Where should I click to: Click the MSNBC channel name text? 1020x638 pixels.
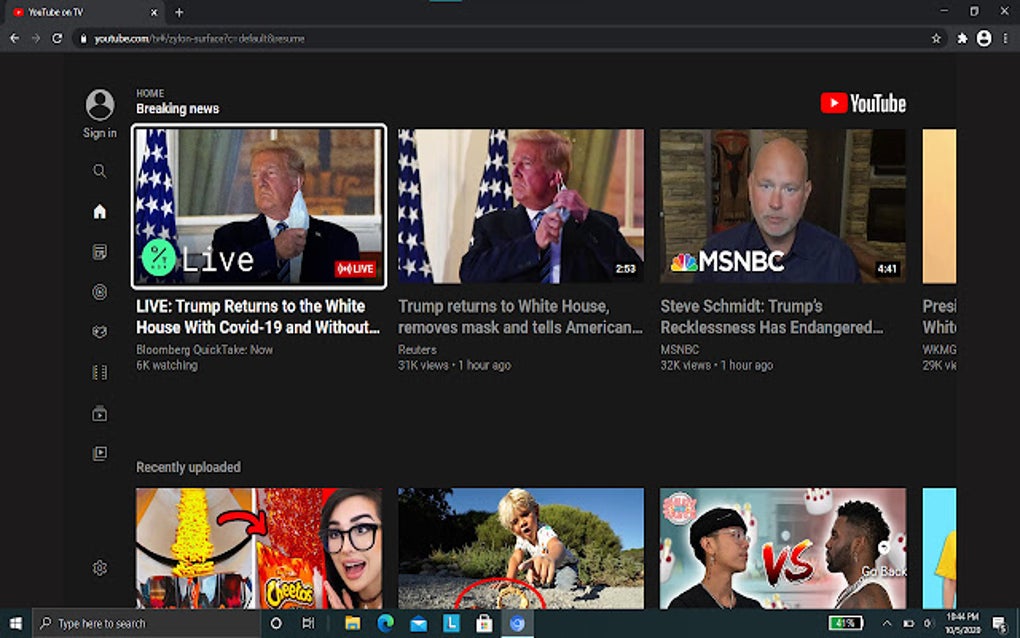click(x=680, y=349)
